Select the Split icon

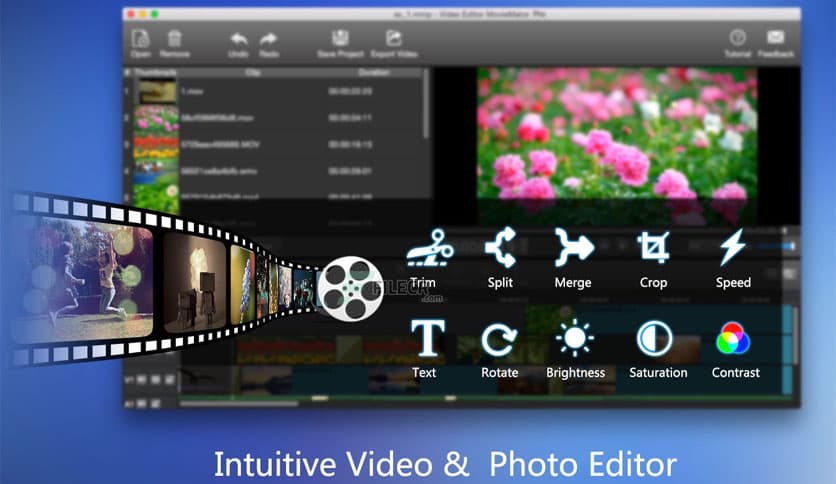click(x=501, y=247)
